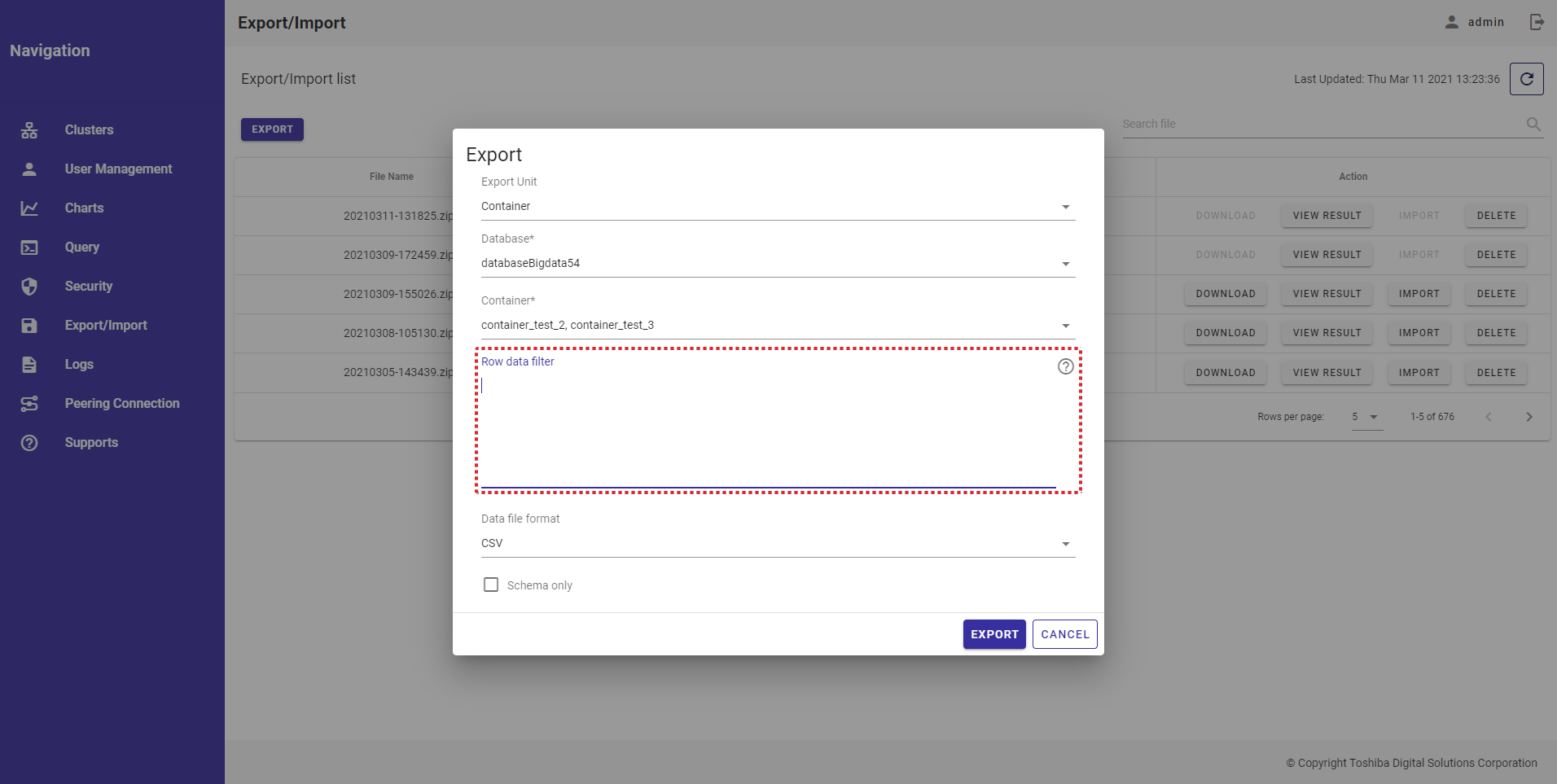
Task: Click CANCEL in the Export dialog
Action: pyautogui.click(x=1065, y=634)
